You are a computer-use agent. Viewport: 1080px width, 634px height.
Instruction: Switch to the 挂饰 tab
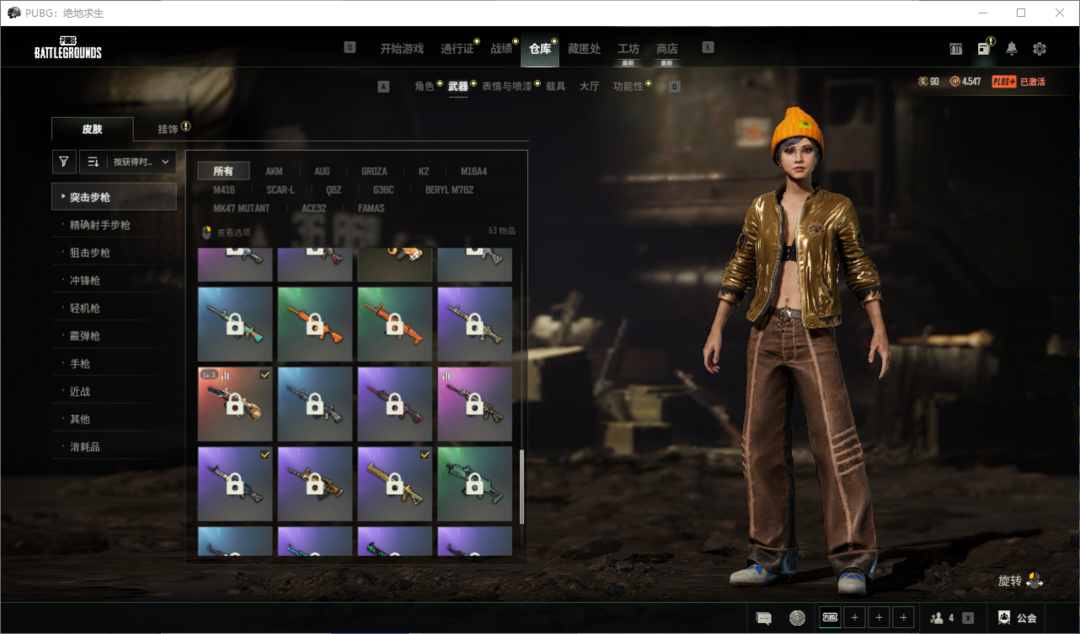(168, 129)
